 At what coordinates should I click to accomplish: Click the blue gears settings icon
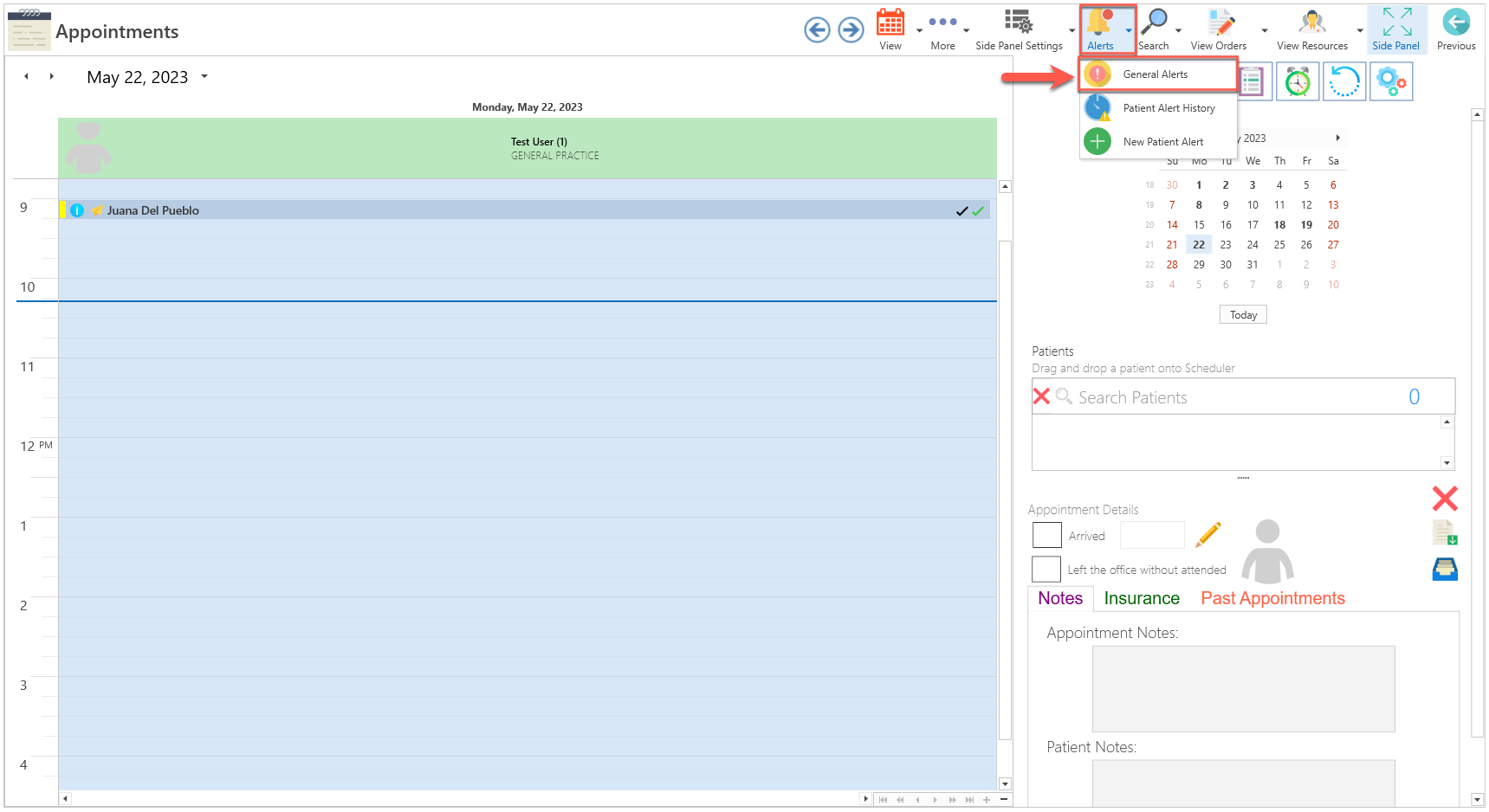(1391, 82)
